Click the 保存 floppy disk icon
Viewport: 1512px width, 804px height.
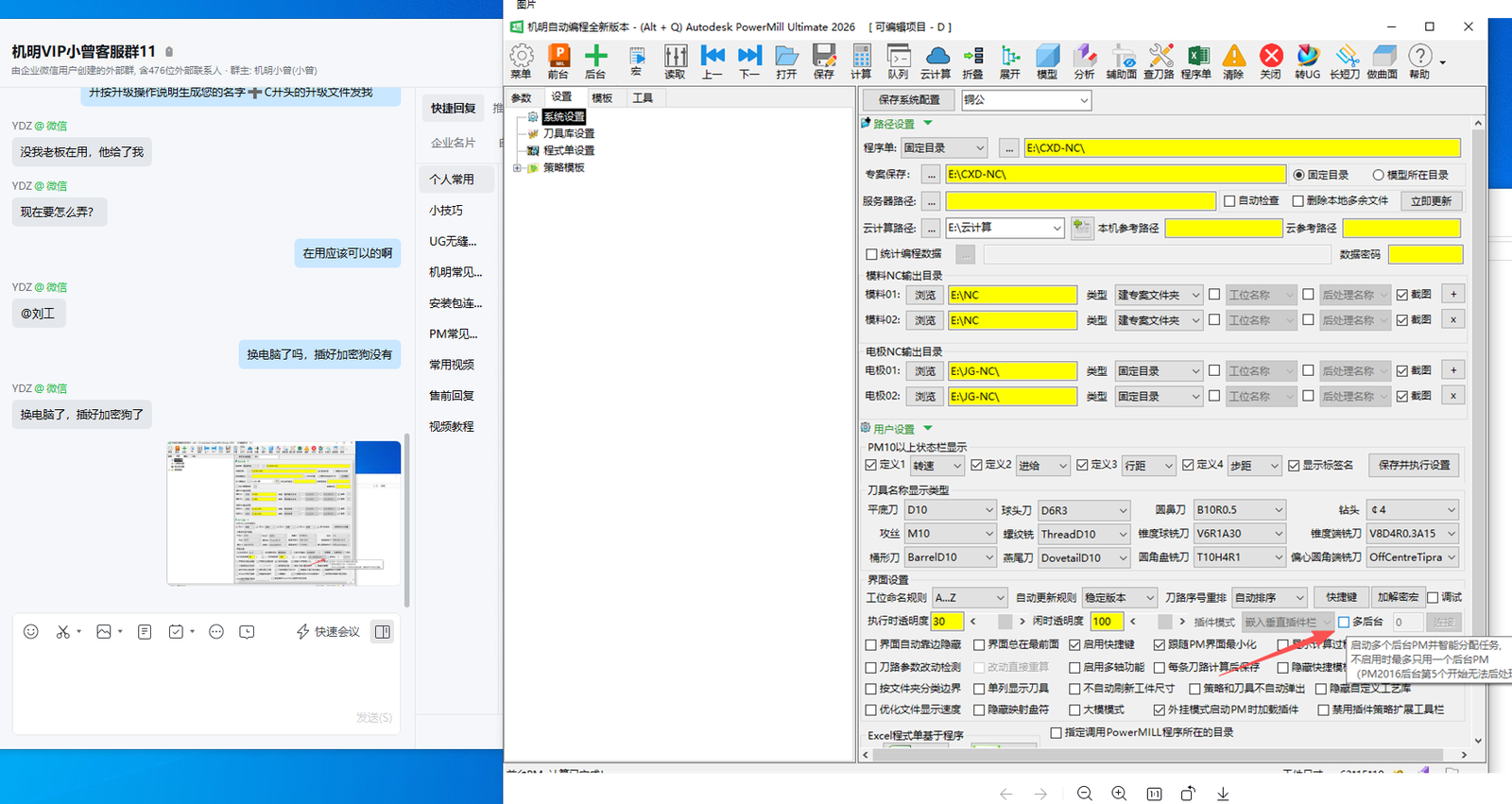(824, 61)
